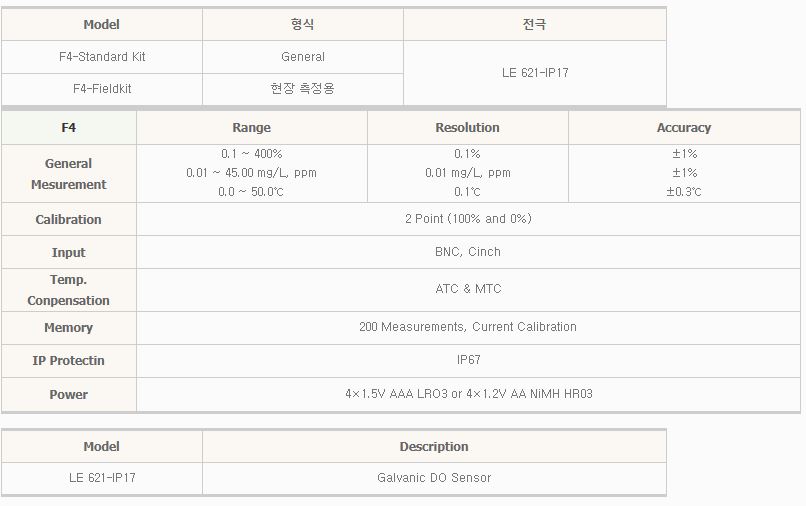The image size is (806, 506).
Task: Click the Power row label
Action: 68,395
